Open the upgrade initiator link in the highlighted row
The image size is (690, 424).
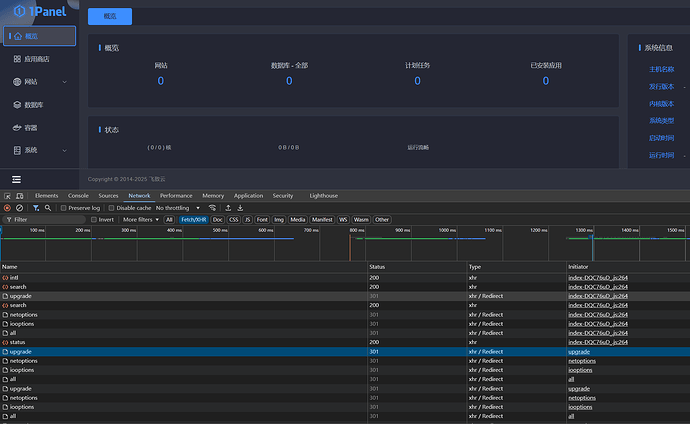[x=579, y=352]
